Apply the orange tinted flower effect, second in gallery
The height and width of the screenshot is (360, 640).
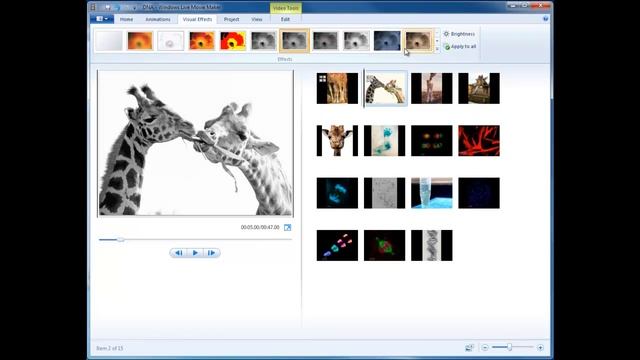140,41
